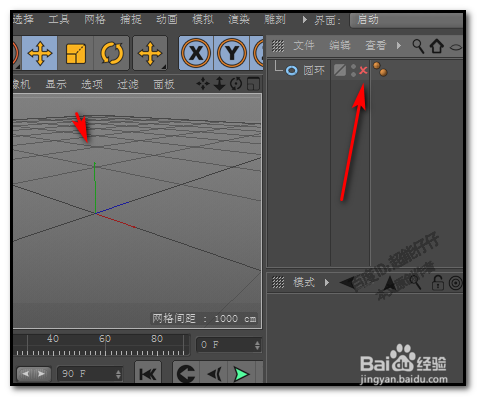Toggle Y axis lock
477x397 pixels.
point(232,53)
